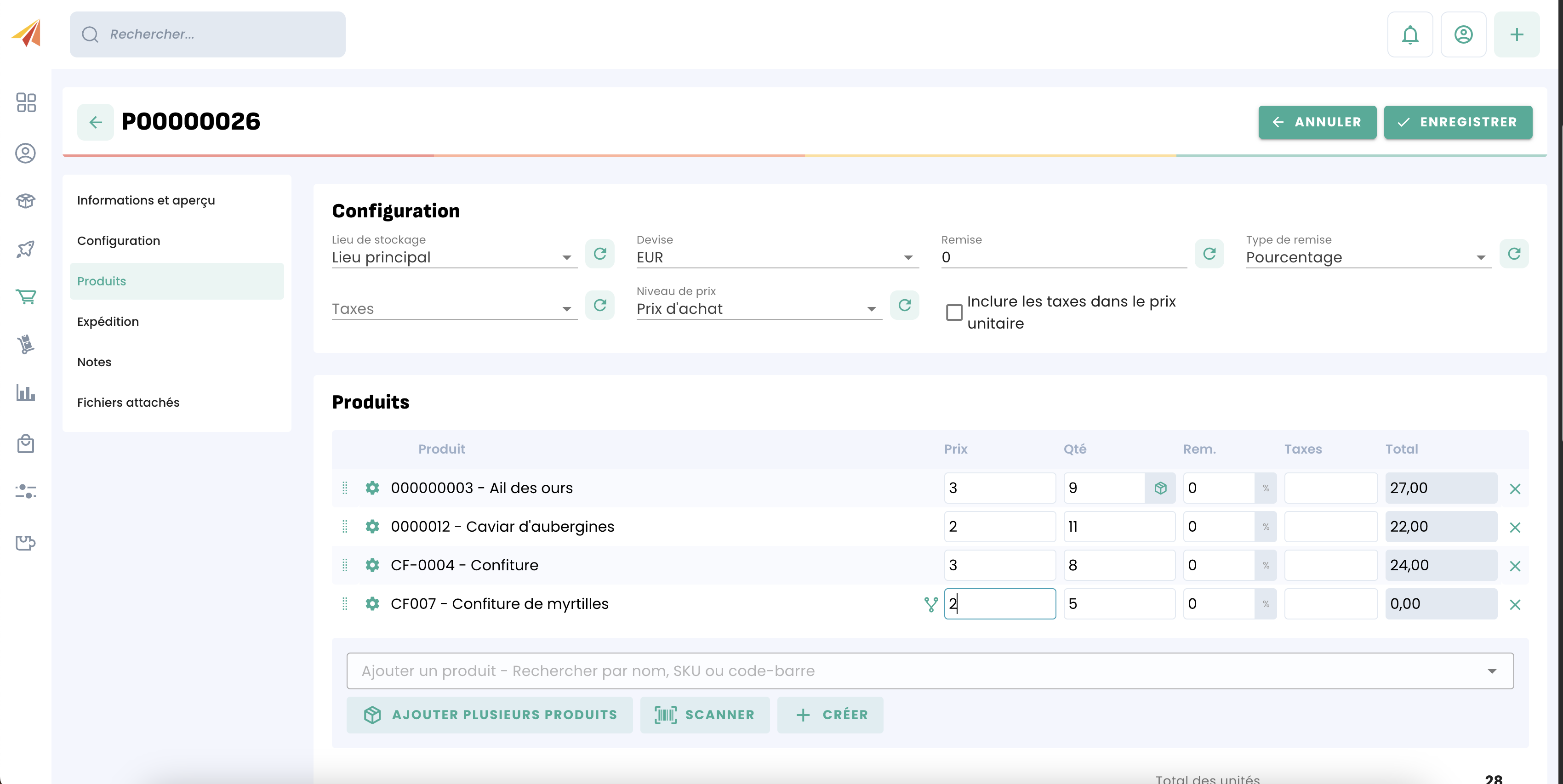Toggle percent discount type for Confiture row

[x=1266, y=565]
